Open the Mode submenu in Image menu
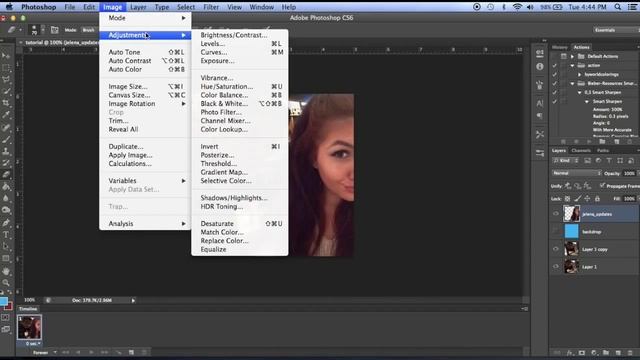 145,18
